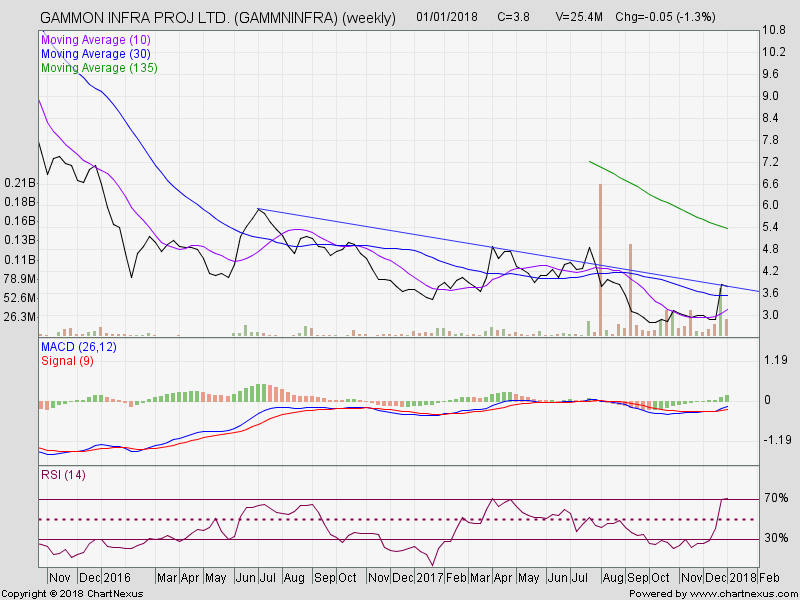Viewport: 800px width, 600px height.
Task: Click the 8.4 price axis label
Action: [770, 118]
